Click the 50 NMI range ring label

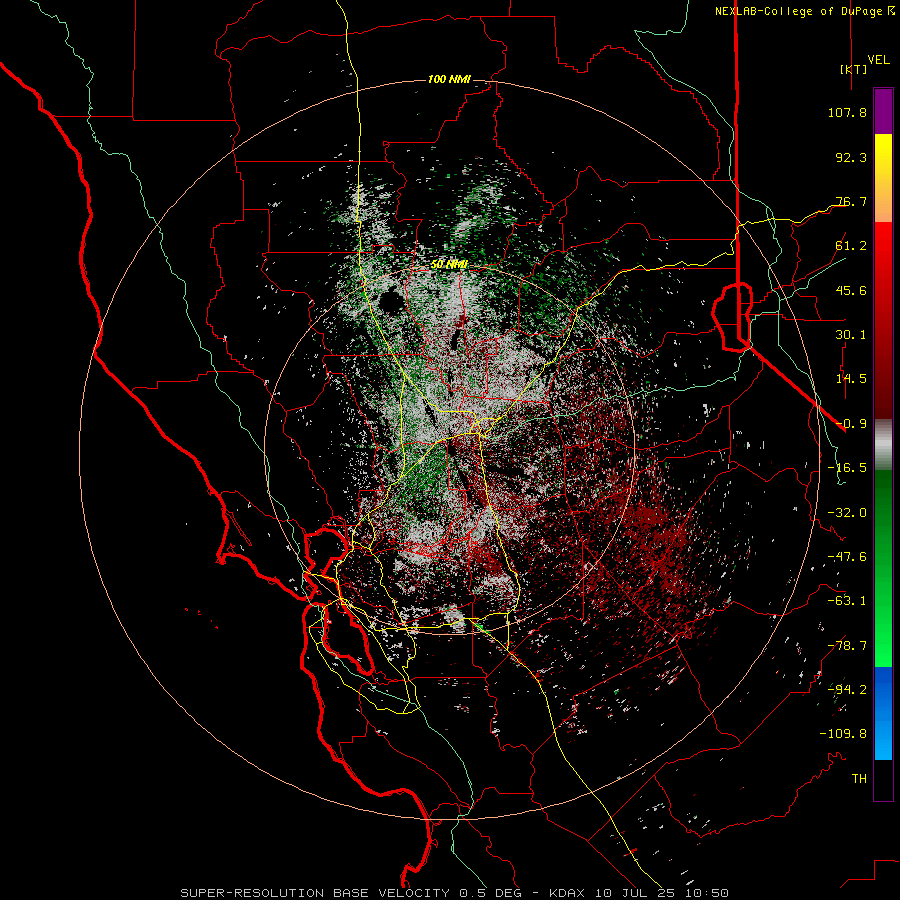(x=449, y=264)
